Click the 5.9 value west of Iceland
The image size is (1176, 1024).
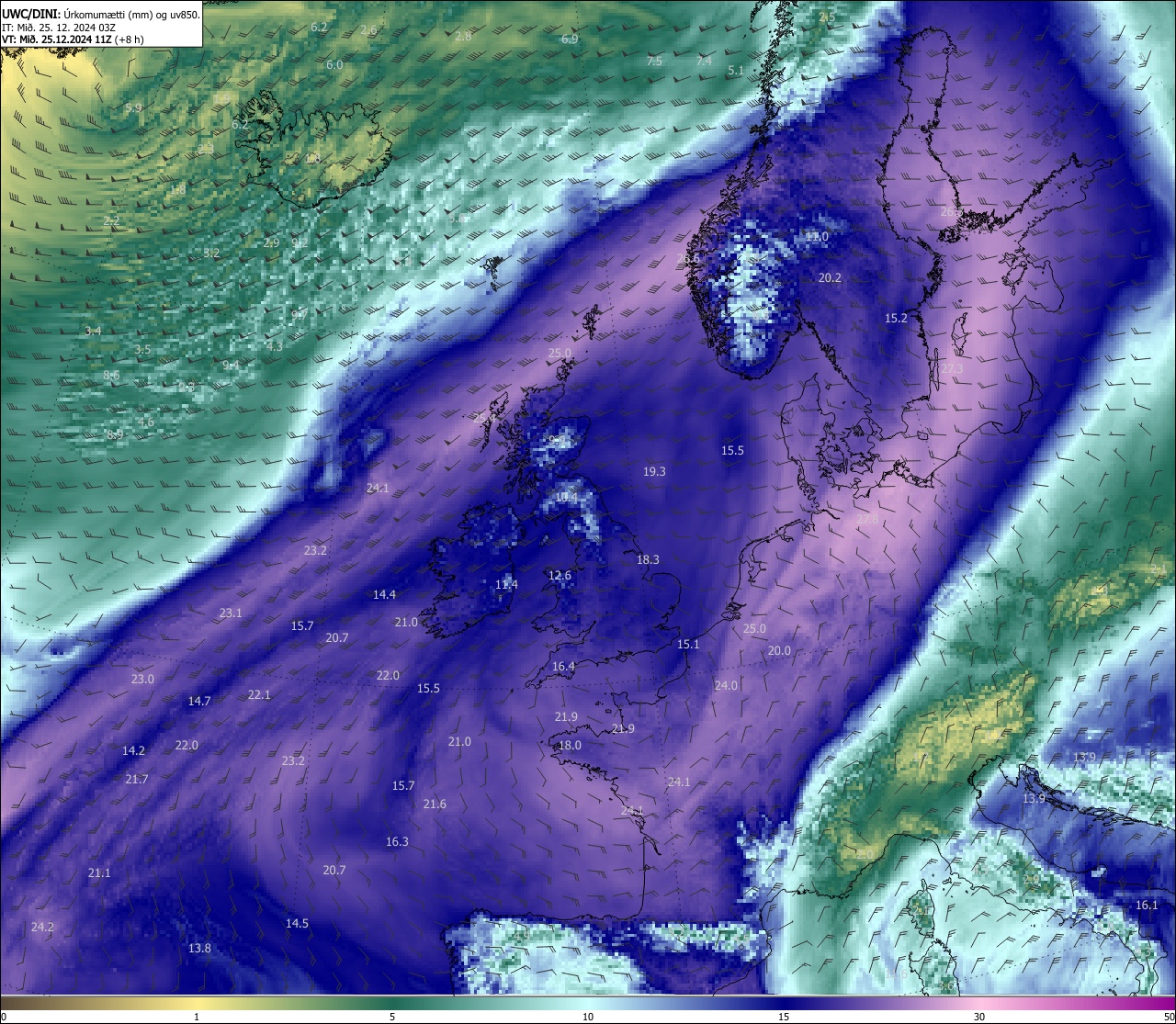point(133,107)
